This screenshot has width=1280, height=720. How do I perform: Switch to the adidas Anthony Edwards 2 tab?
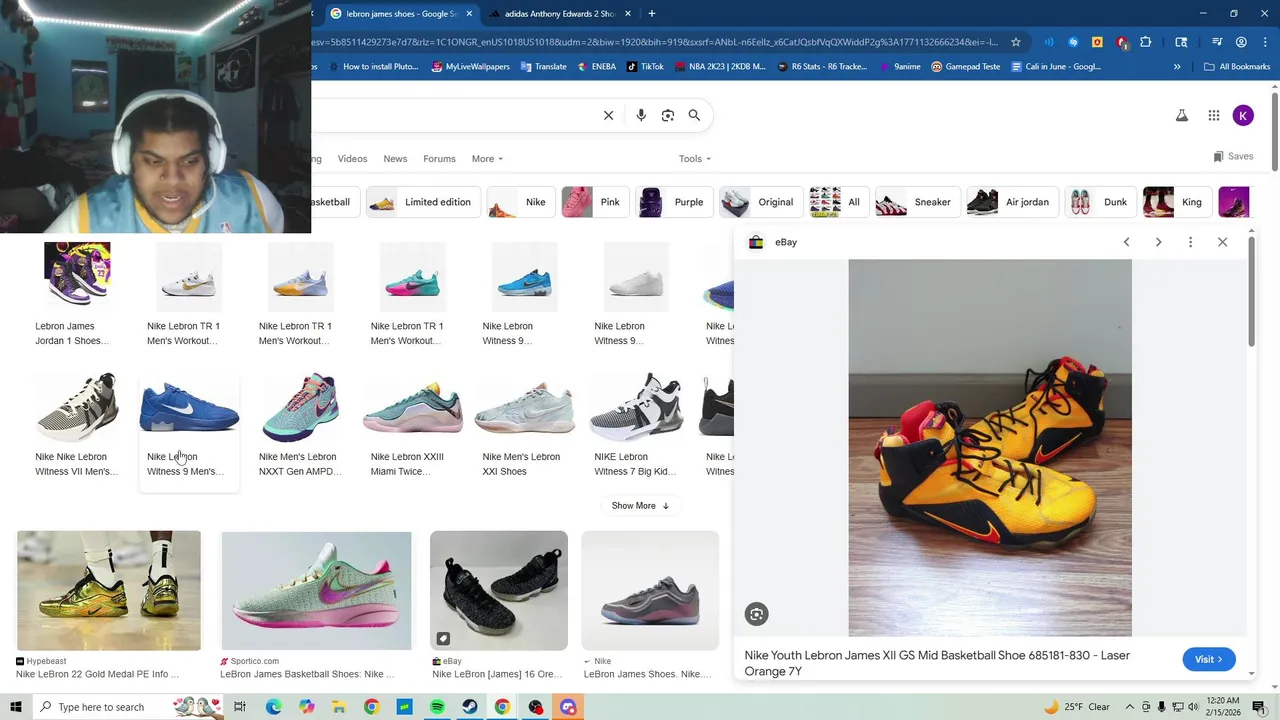click(x=560, y=14)
